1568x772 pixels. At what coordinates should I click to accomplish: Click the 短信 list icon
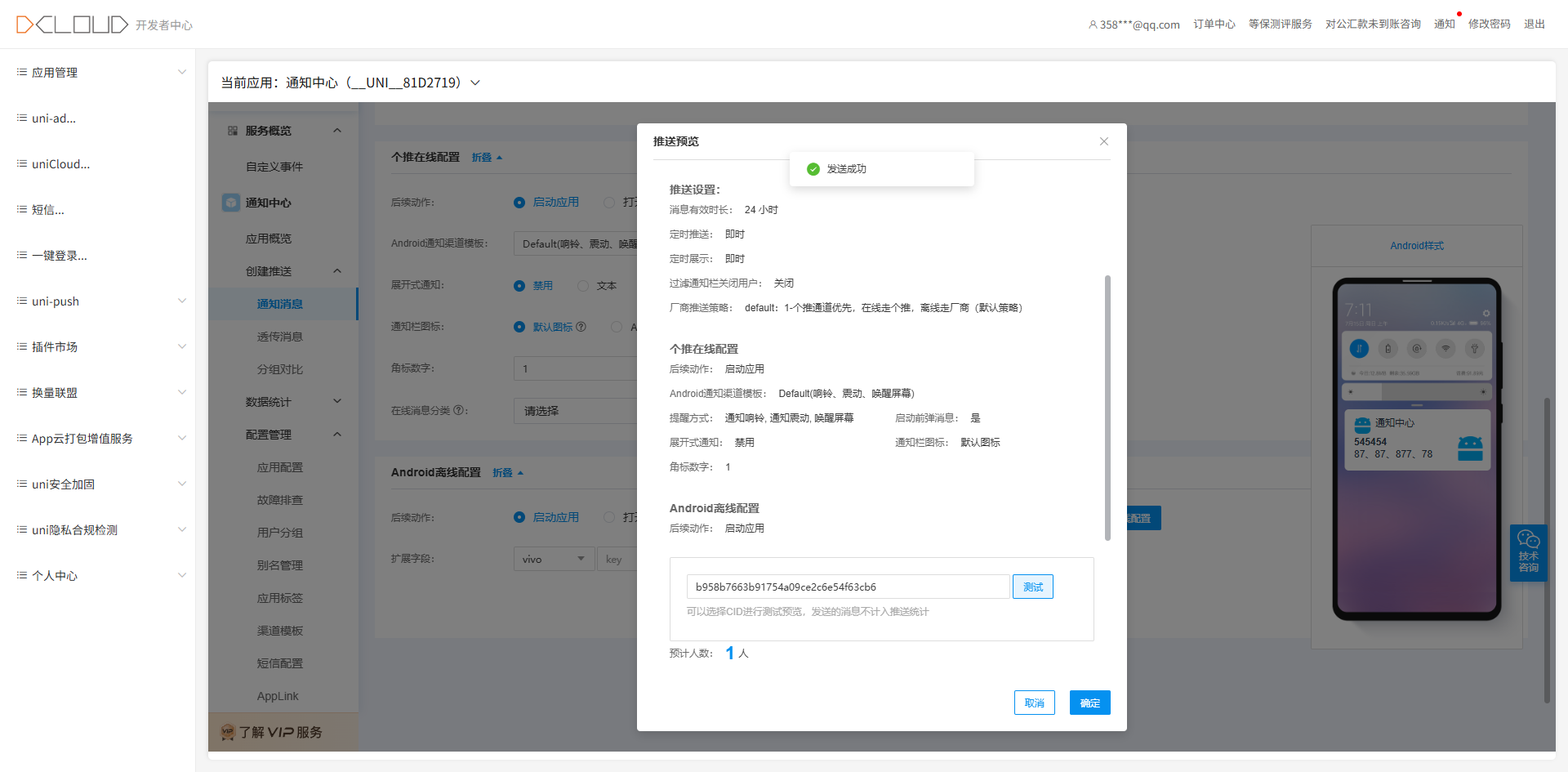pos(22,209)
